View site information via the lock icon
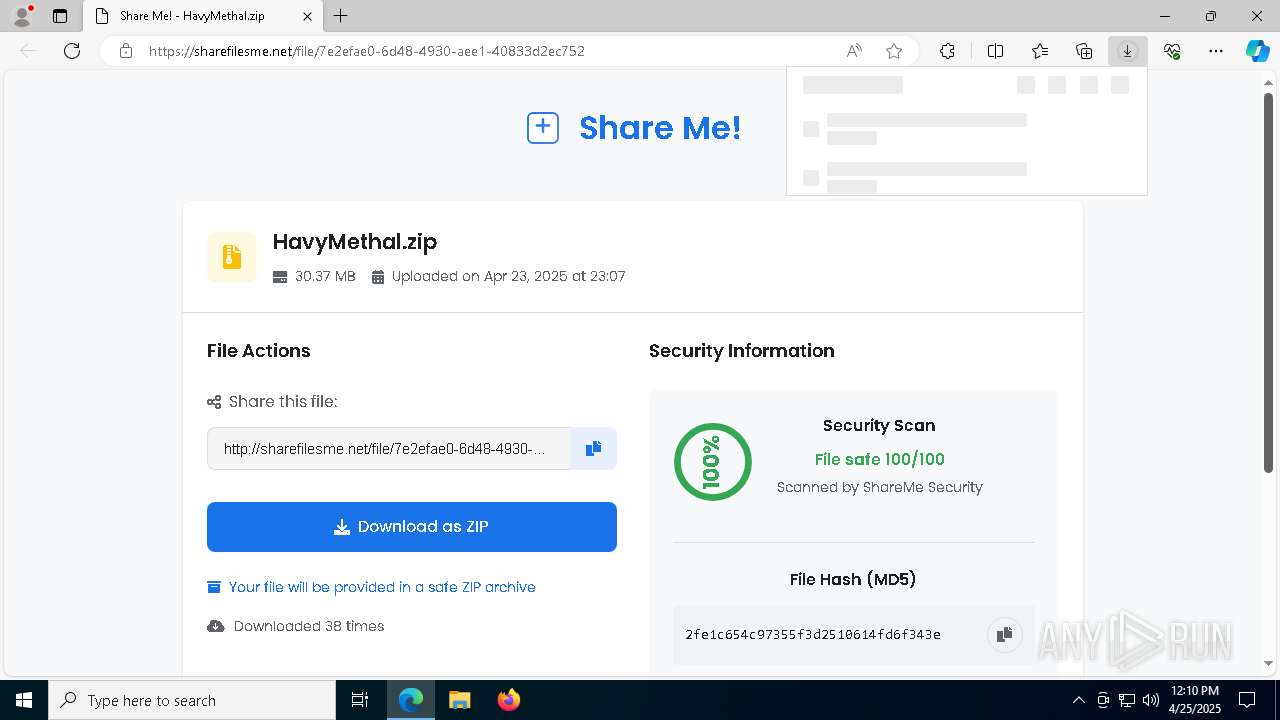Viewport: 1280px width, 720px height. [x=126, y=51]
